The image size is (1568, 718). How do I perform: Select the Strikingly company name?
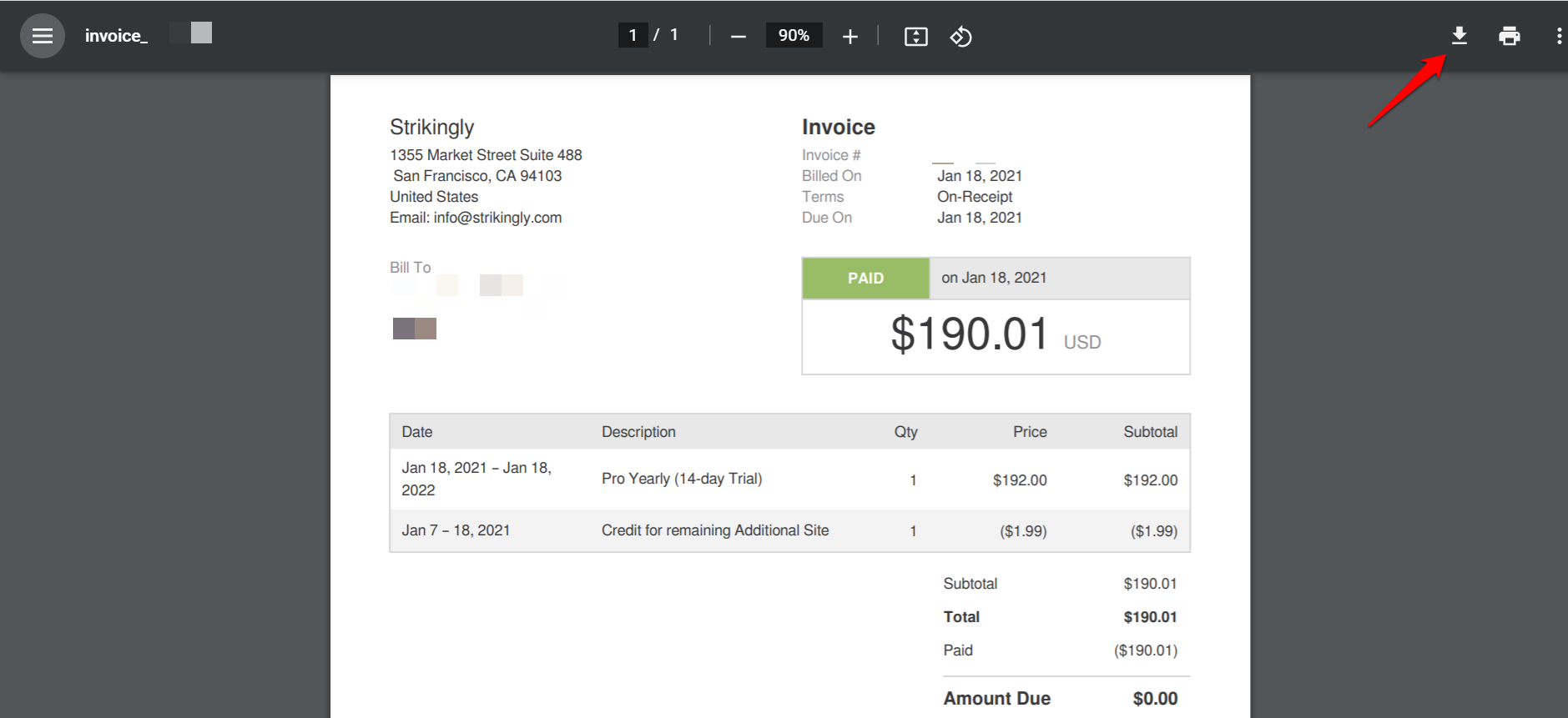(432, 127)
